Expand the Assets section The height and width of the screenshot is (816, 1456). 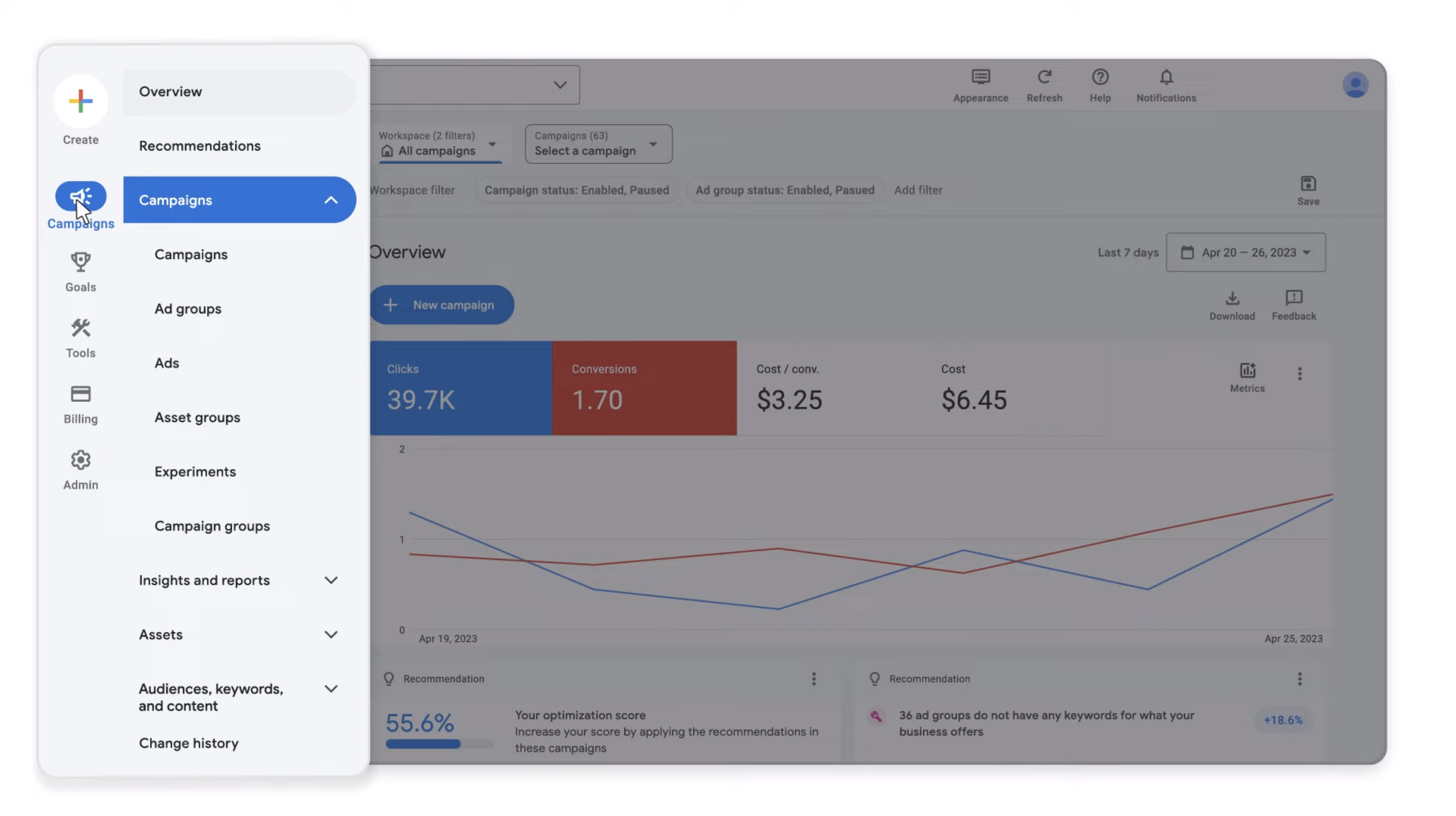point(330,635)
